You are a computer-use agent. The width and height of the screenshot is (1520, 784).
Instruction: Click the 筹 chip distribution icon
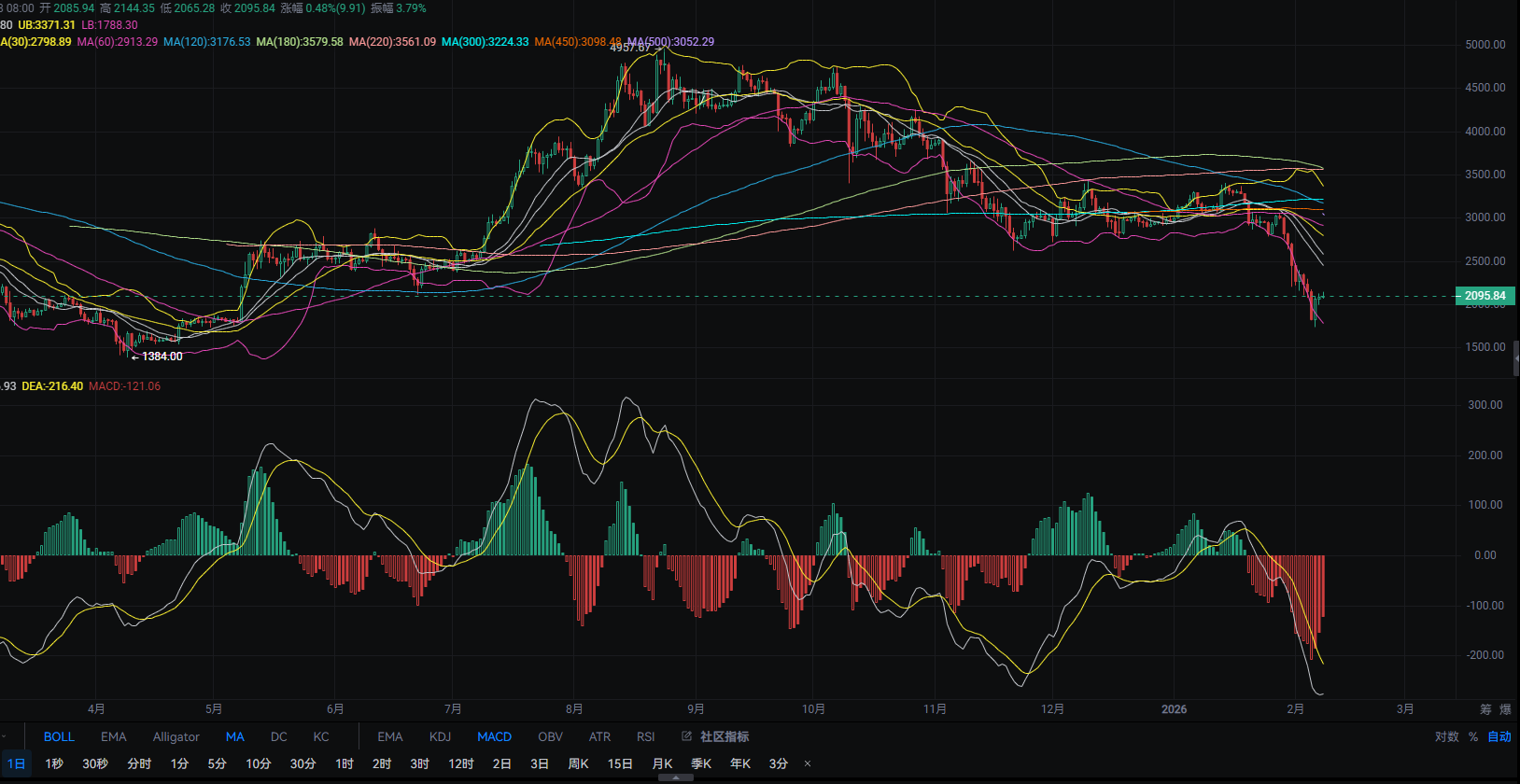tap(1485, 709)
